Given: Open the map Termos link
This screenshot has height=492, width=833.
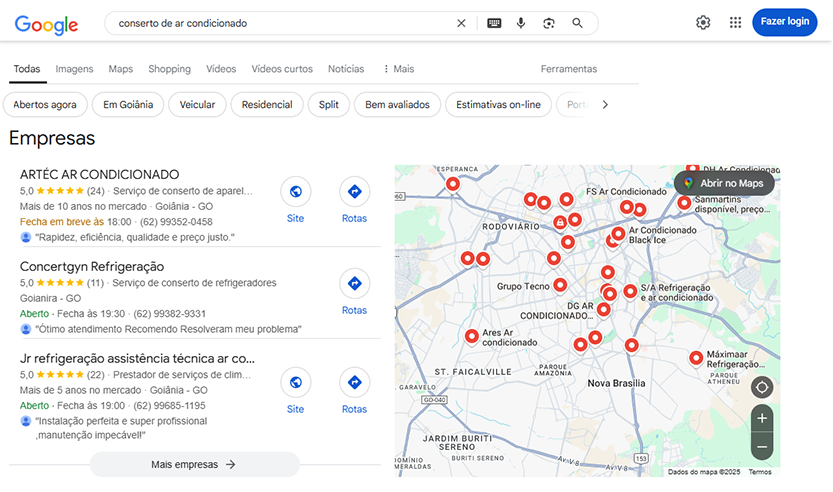Looking at the screenshot, I should click(760, 472).
